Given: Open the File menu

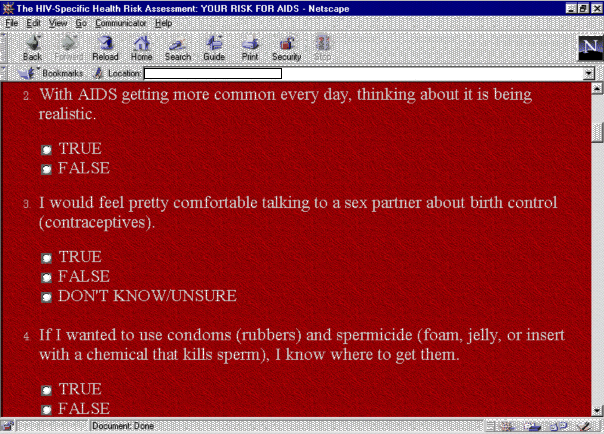Looking at the screenshot, I should coord(12,22).
